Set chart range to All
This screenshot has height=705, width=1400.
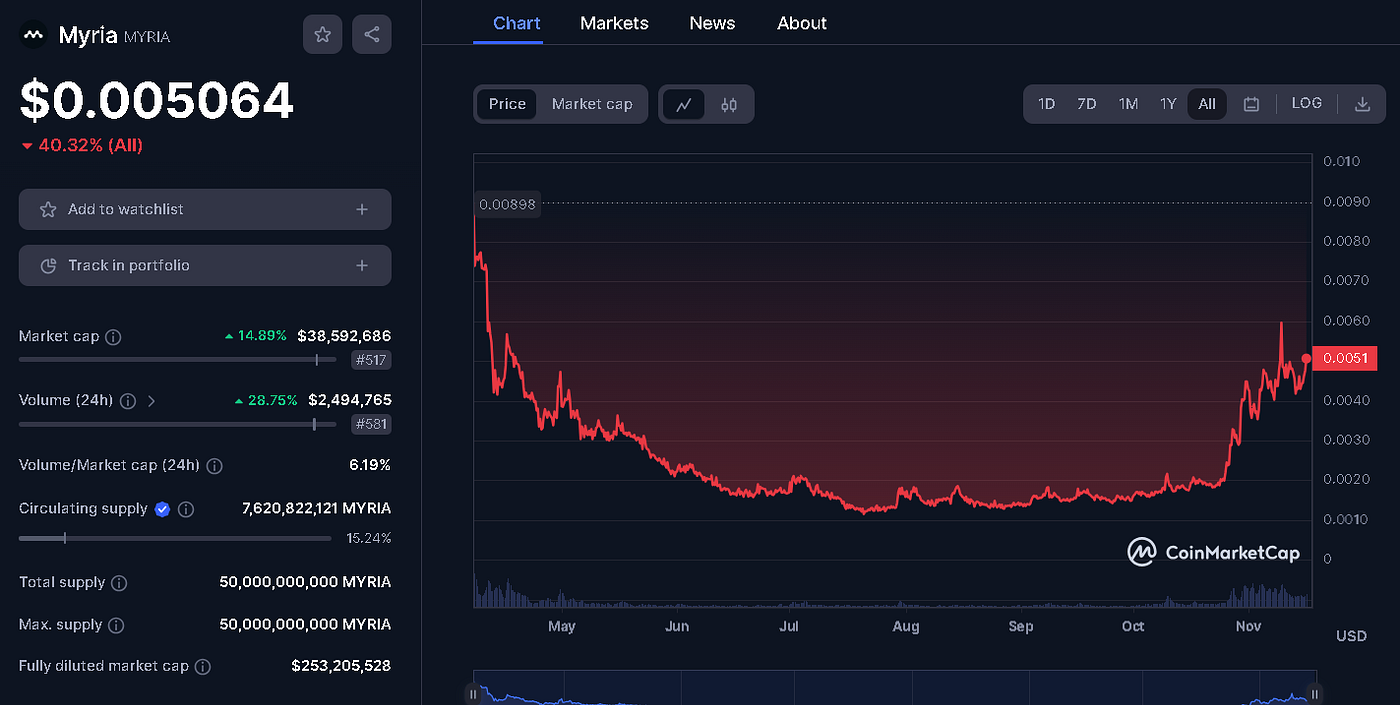1207,104
